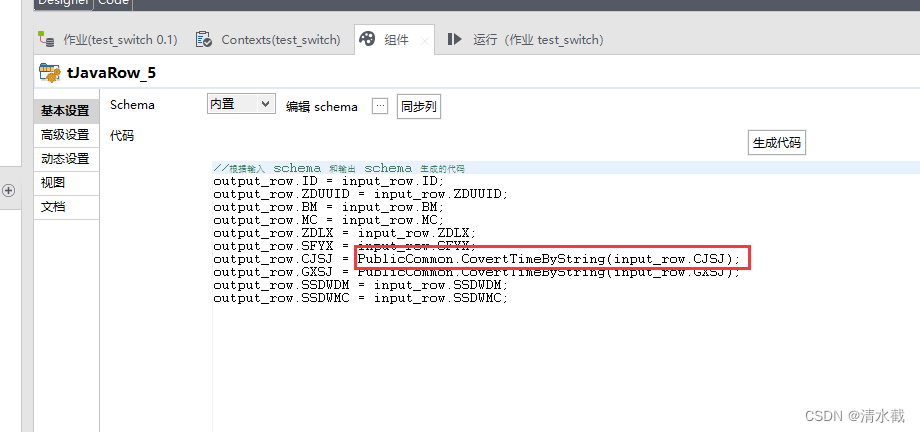This screenshot has width=920, height=432.
Task: Click the run play icon beside 运行
Action: (x=455, y=39)
